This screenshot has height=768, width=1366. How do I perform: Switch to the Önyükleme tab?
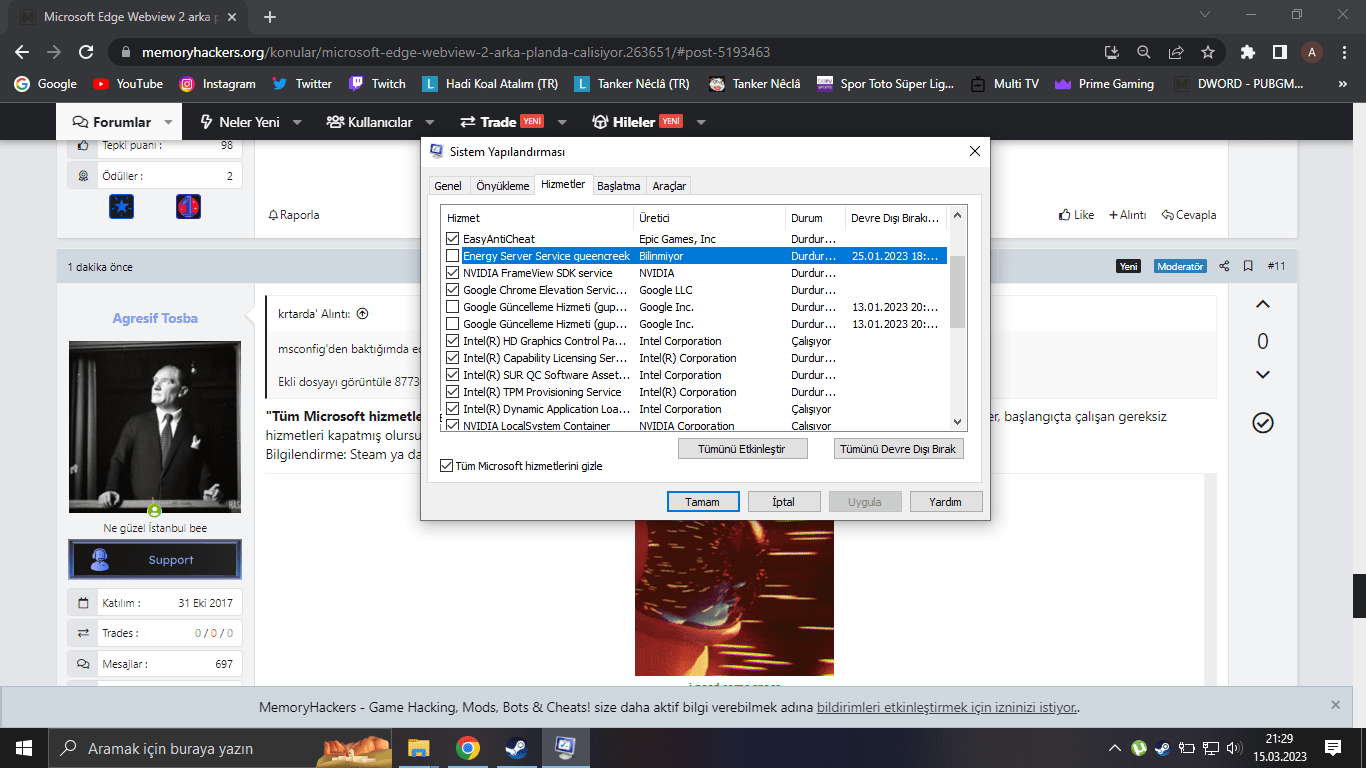[502, 186]
